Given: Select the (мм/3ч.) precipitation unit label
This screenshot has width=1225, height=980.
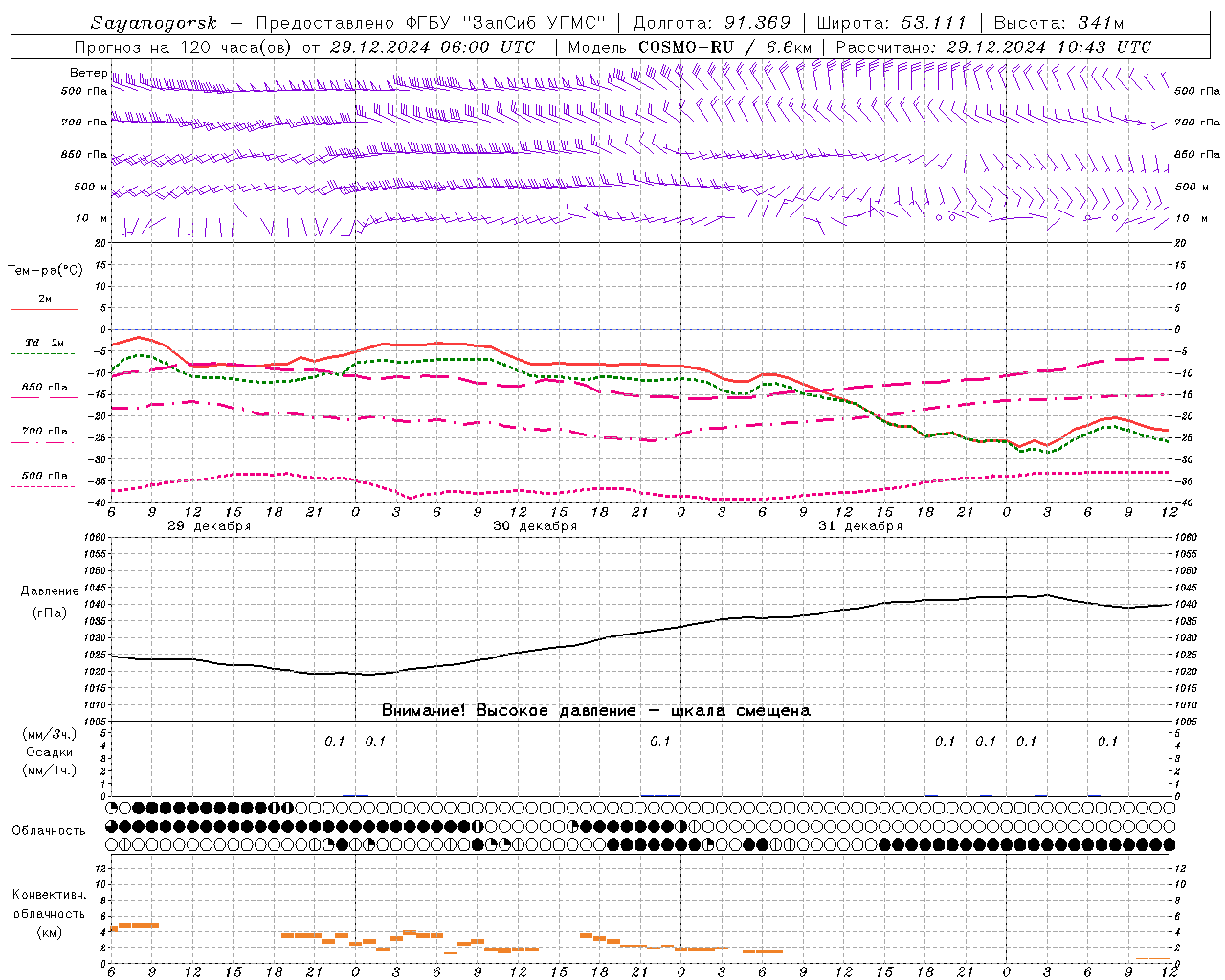Looking at the screenshot, I should pos(50,734).
